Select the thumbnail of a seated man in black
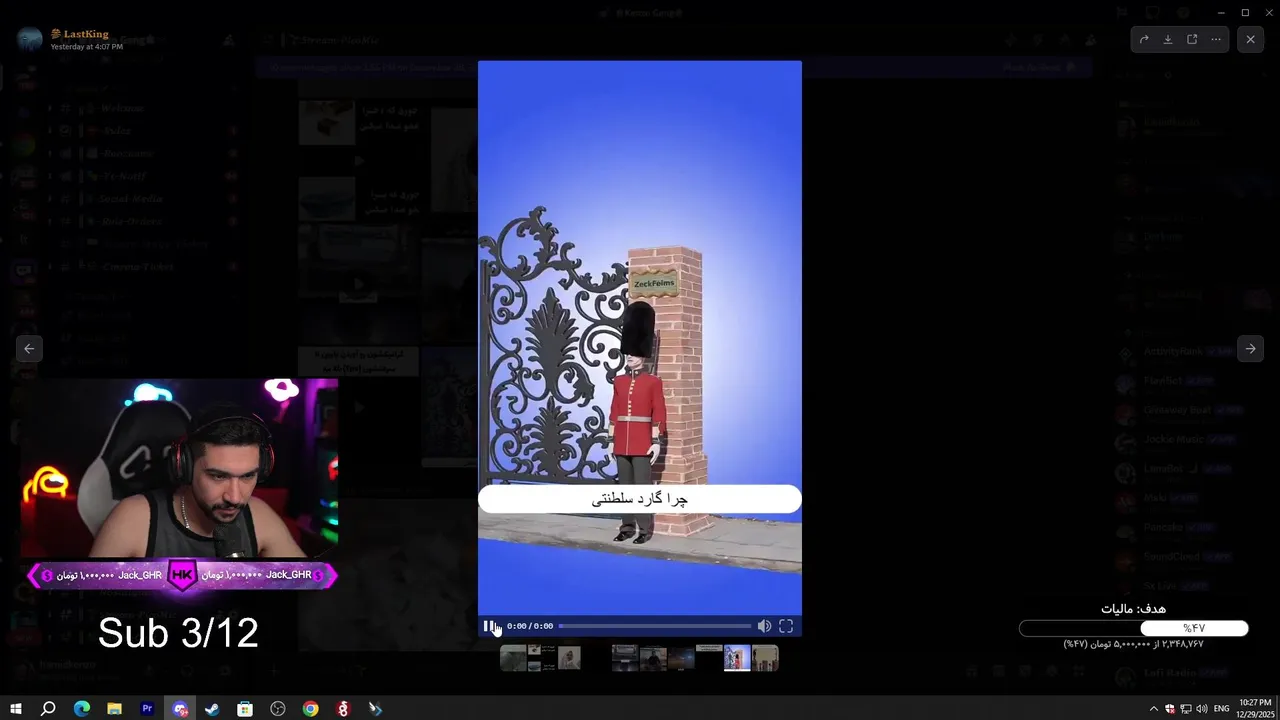This screenshot has width=1280, height=720. pos(653,658)
